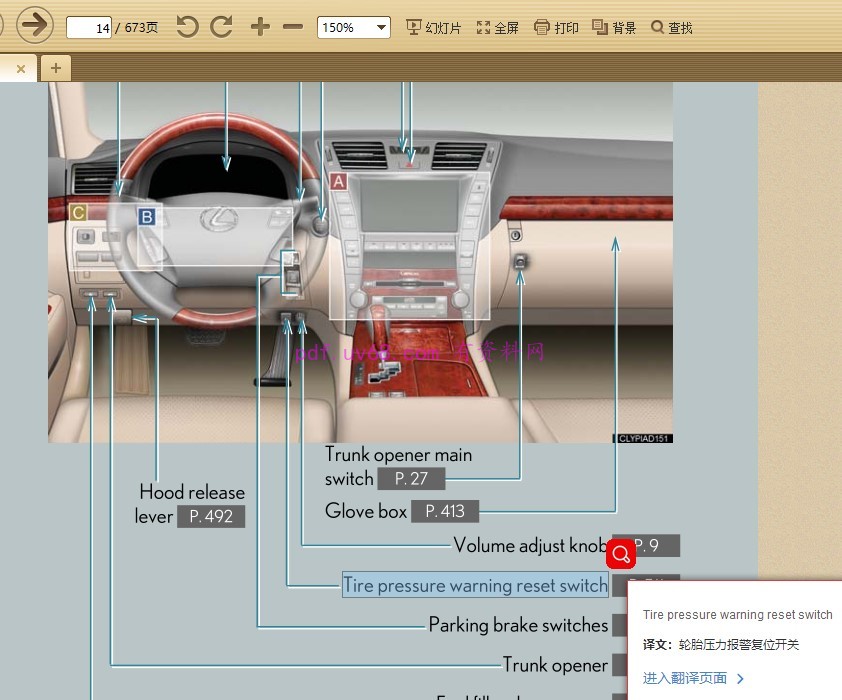Print the document (打印)
The image size is (842, 700).
coord(556,28)
